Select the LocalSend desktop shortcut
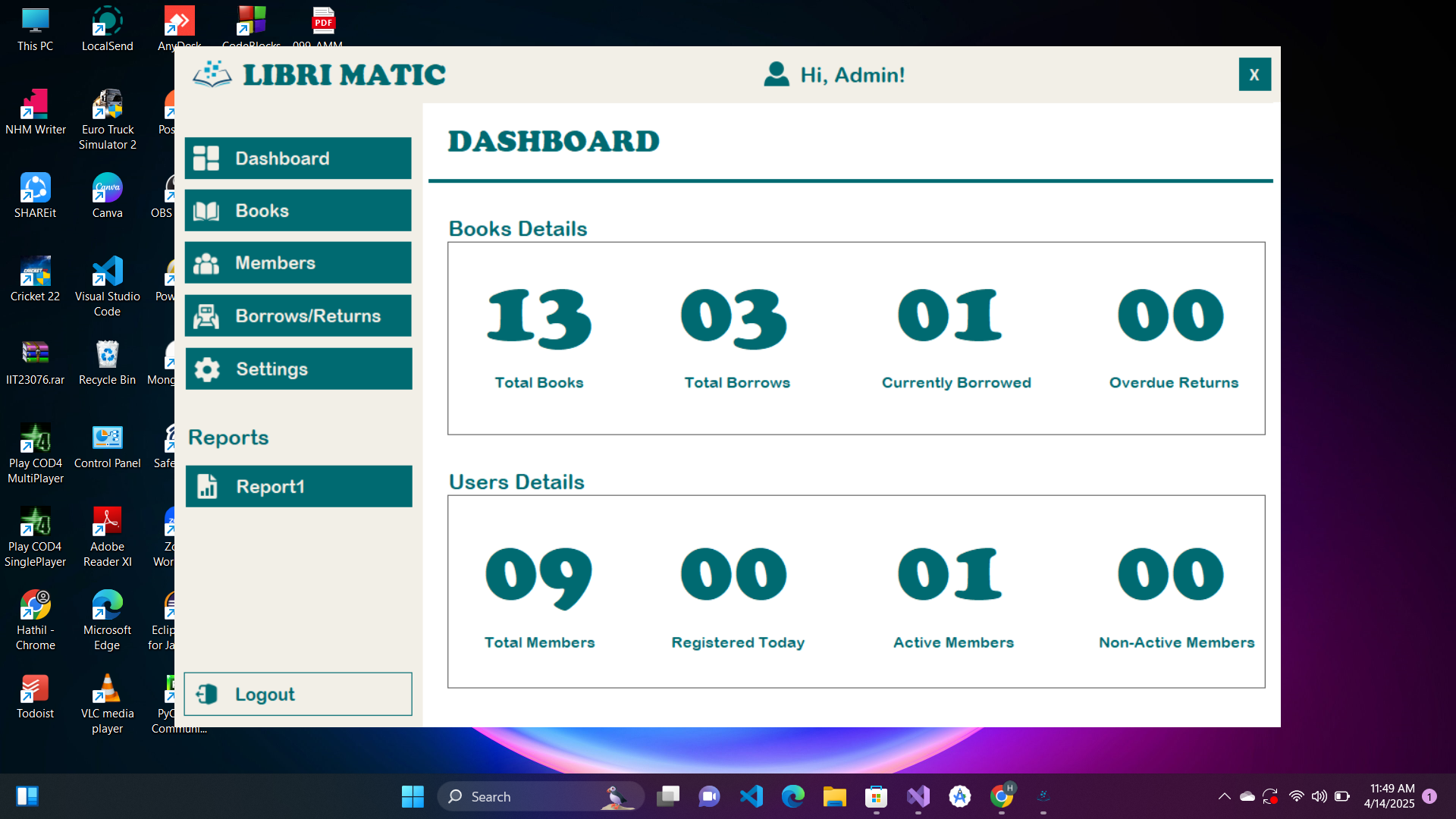1456x819 pixels. pyautogui.click(x=108, y=30)
